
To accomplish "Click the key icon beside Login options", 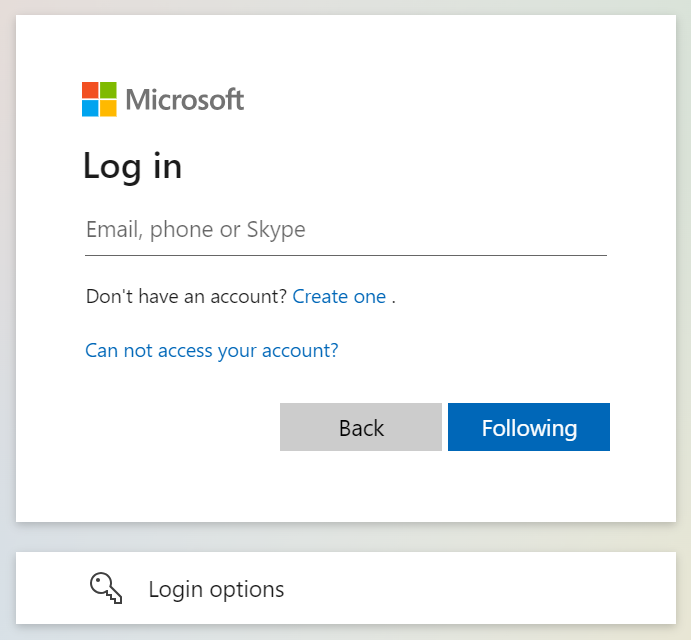I will [106, 589].
